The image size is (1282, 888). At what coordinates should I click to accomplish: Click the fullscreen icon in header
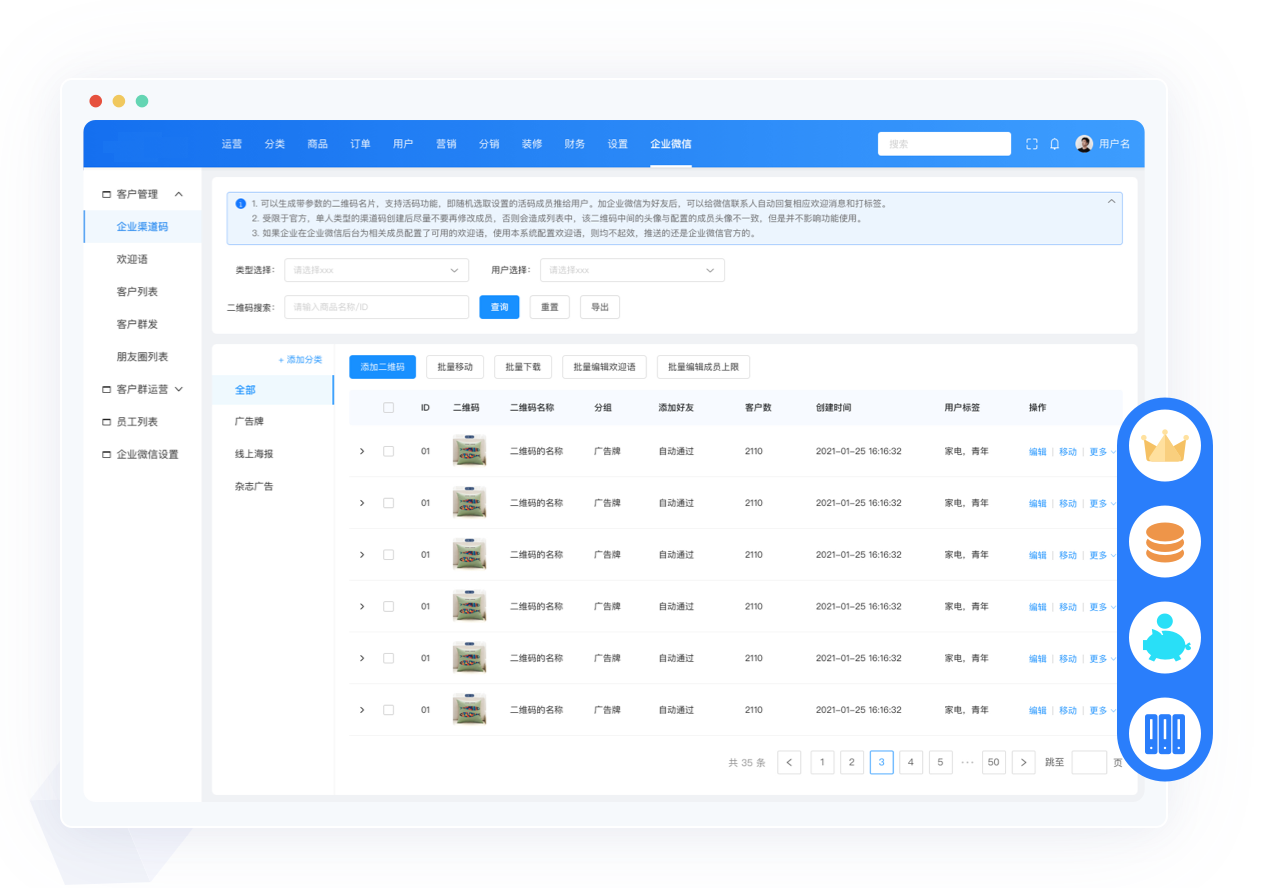tap(1032, 144)
